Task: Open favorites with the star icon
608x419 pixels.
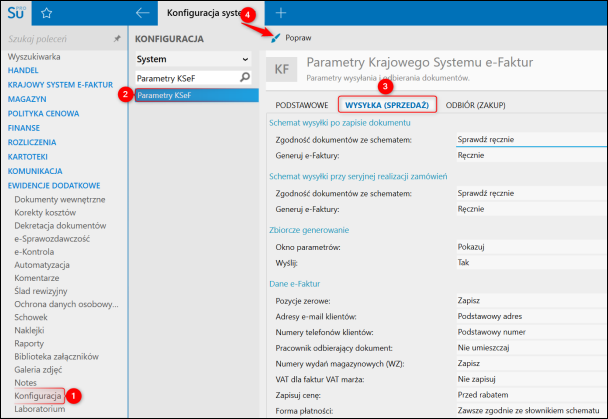Action: [47, 13]
